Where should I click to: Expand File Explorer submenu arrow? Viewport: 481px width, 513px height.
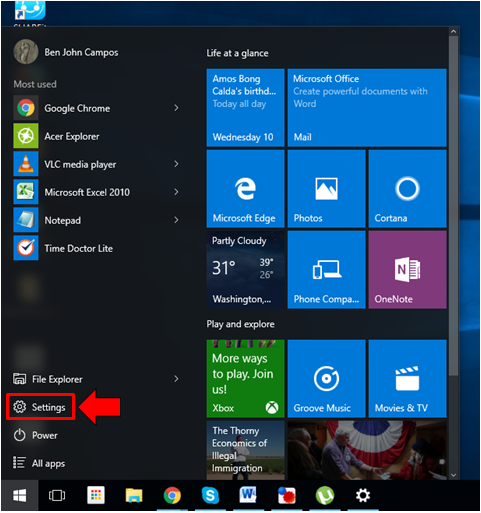coord(176,379)
